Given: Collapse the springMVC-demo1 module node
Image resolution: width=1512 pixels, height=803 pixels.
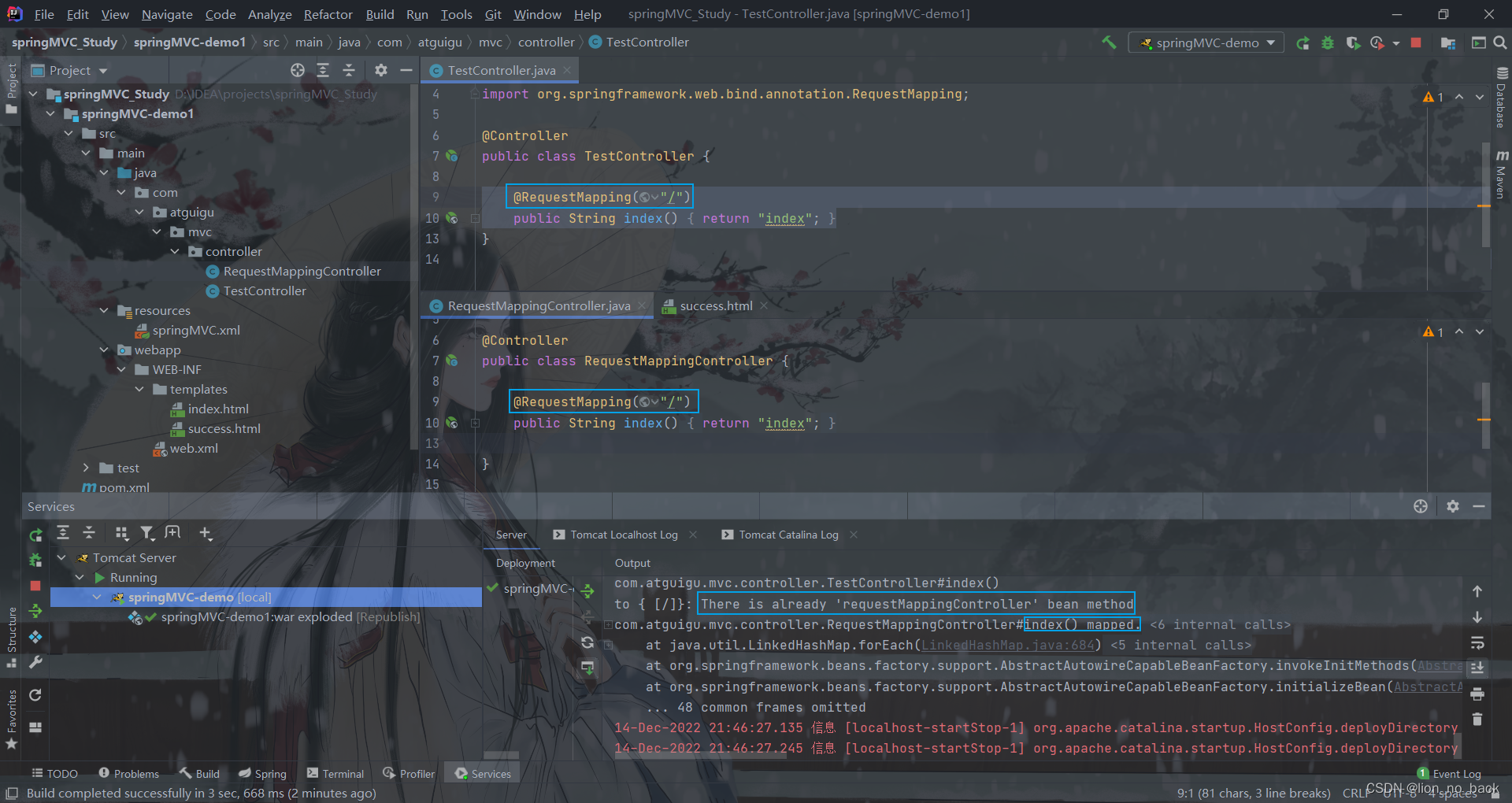Looking at the screenshot, I should point(51,113).
